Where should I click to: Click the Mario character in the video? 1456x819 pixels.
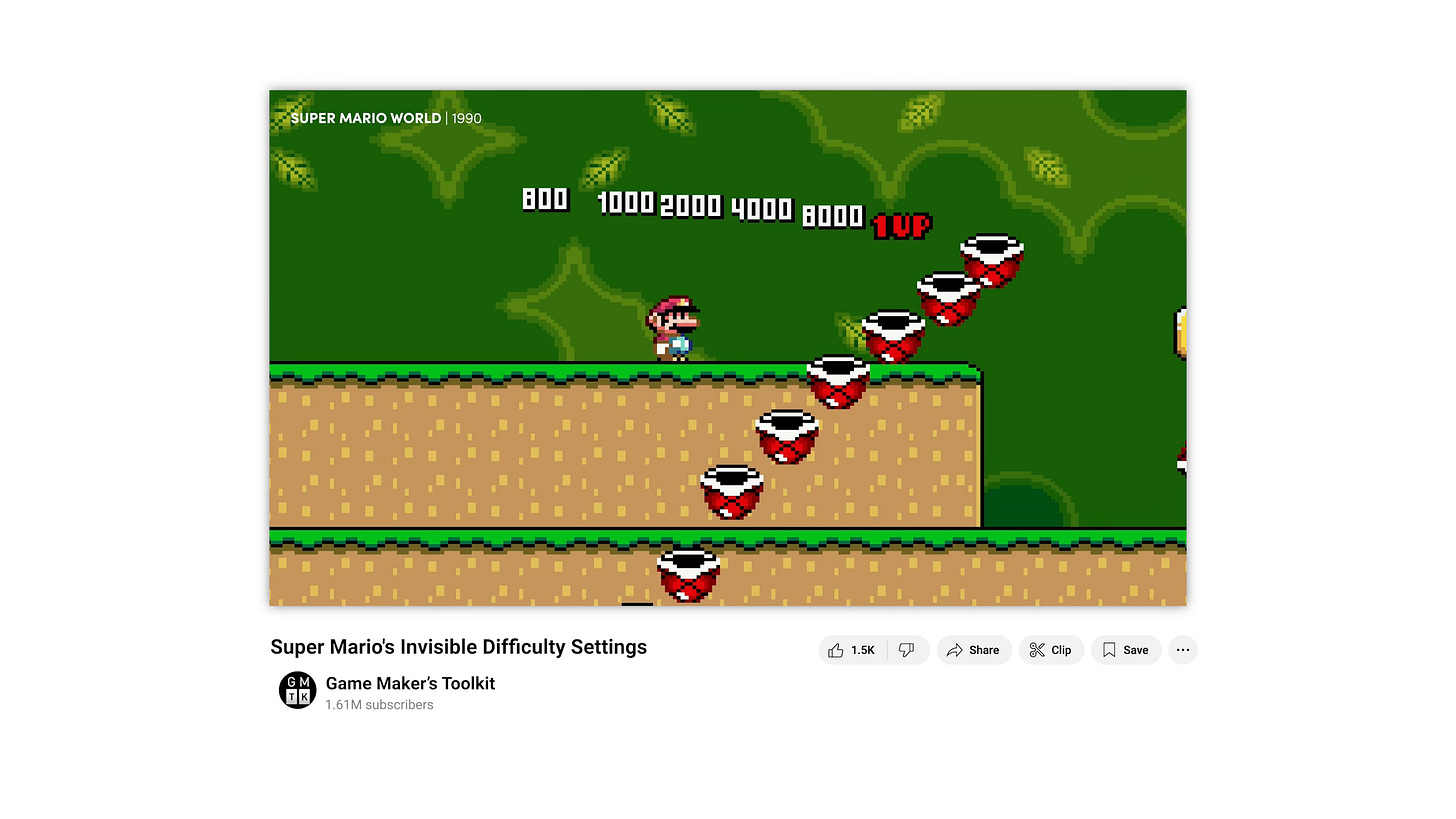pyautogui.click(x=672, y=328)
